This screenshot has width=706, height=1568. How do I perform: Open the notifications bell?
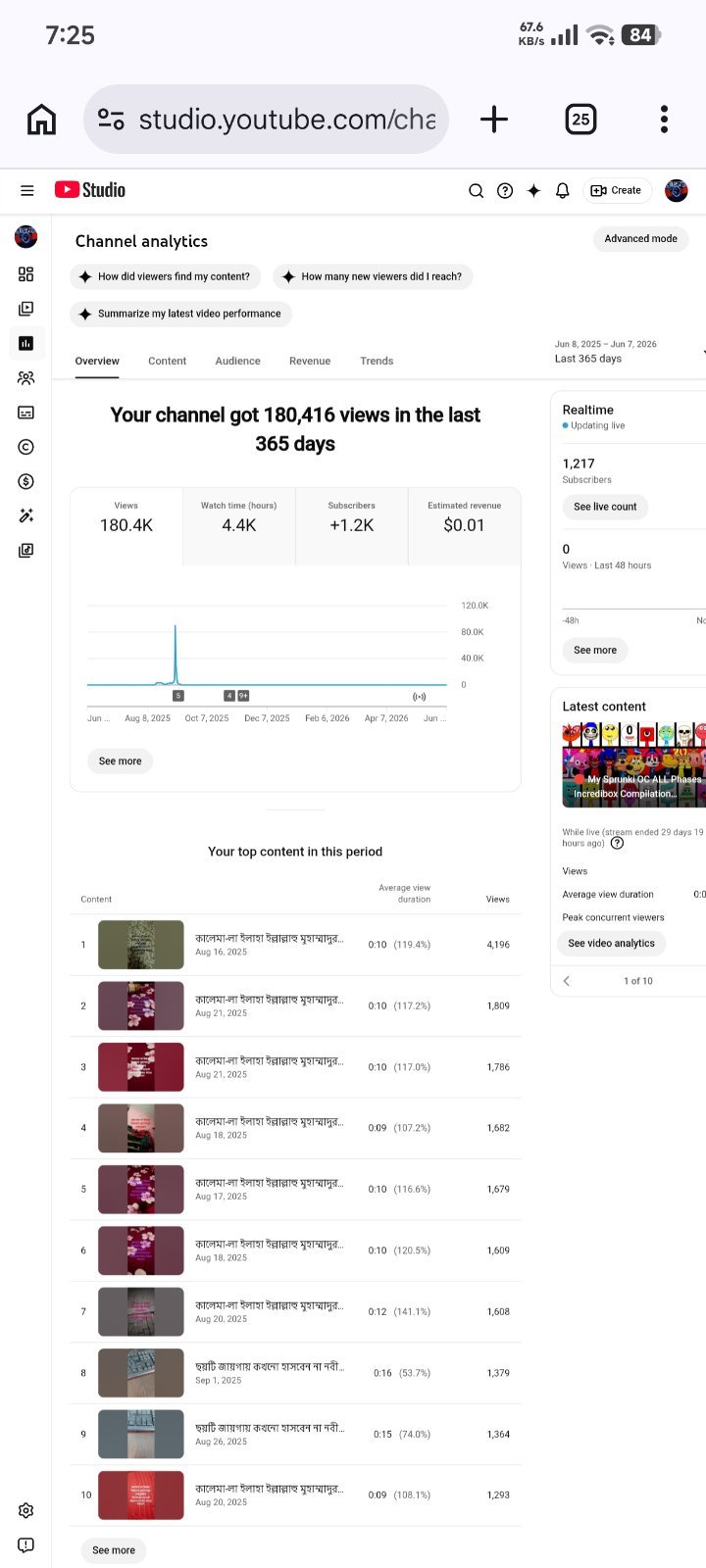tap(562, 191)
